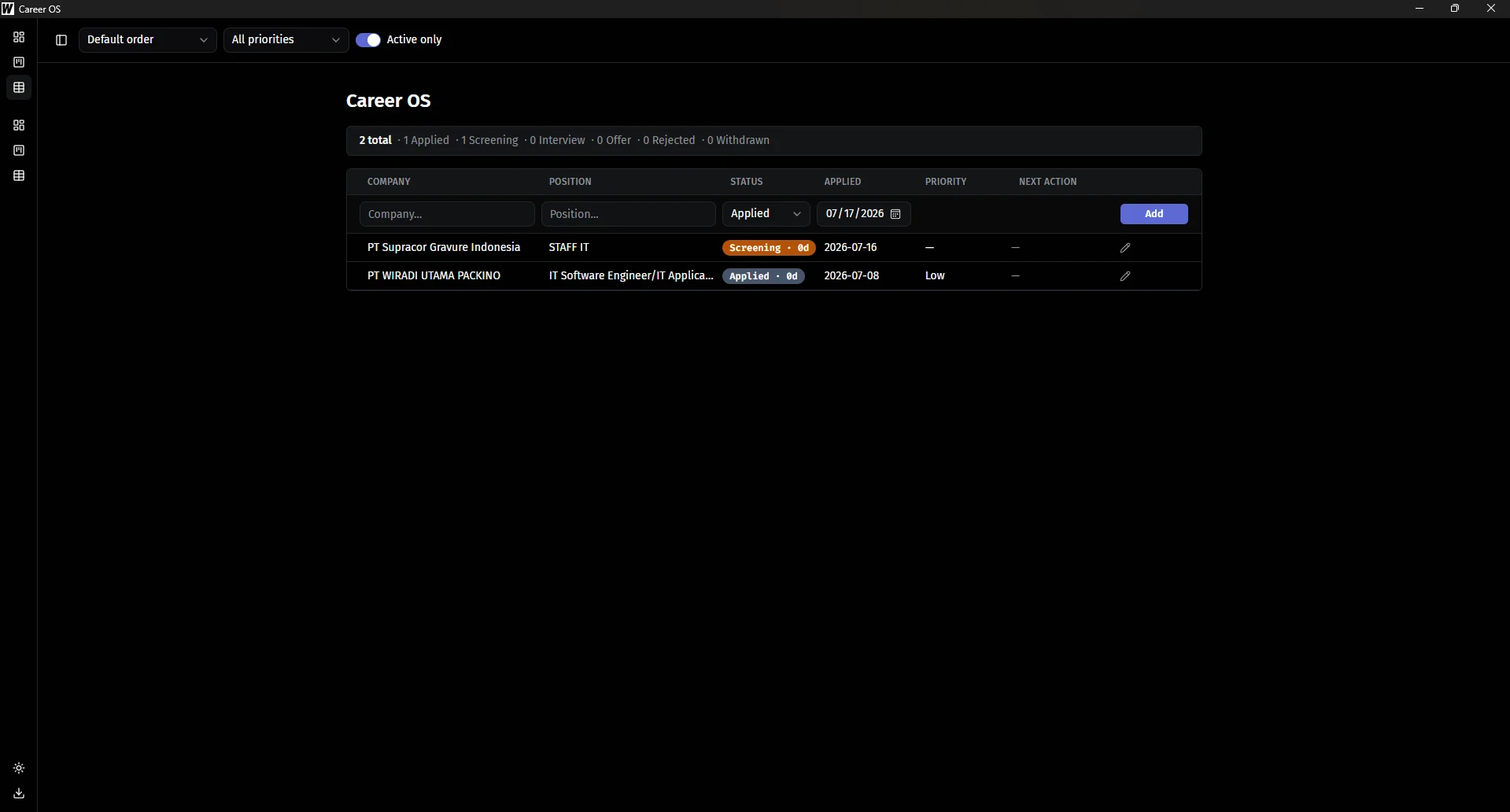Image resolution: width=1510 pixels, height=812 pixels.
Task: Toggle the sidebar panel icon beside Default order
Action: (x=61, y=40)
